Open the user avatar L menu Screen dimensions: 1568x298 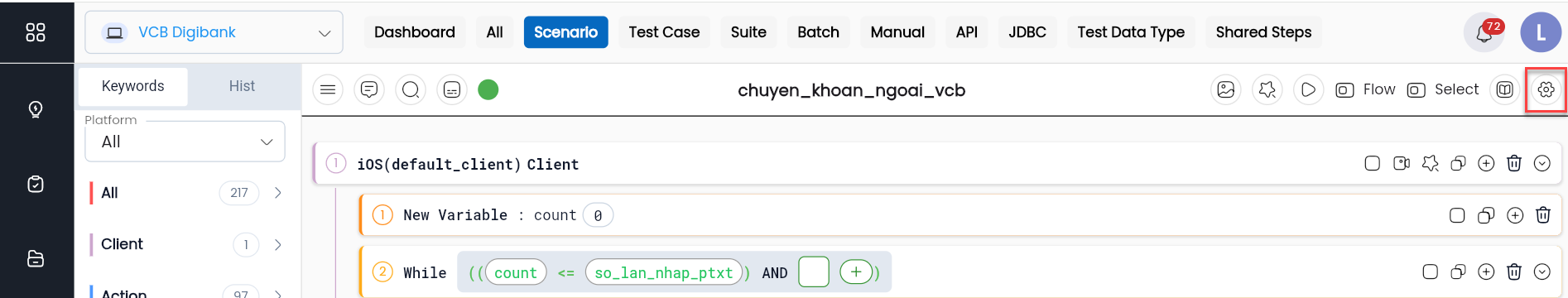(x=1541, y=32)
